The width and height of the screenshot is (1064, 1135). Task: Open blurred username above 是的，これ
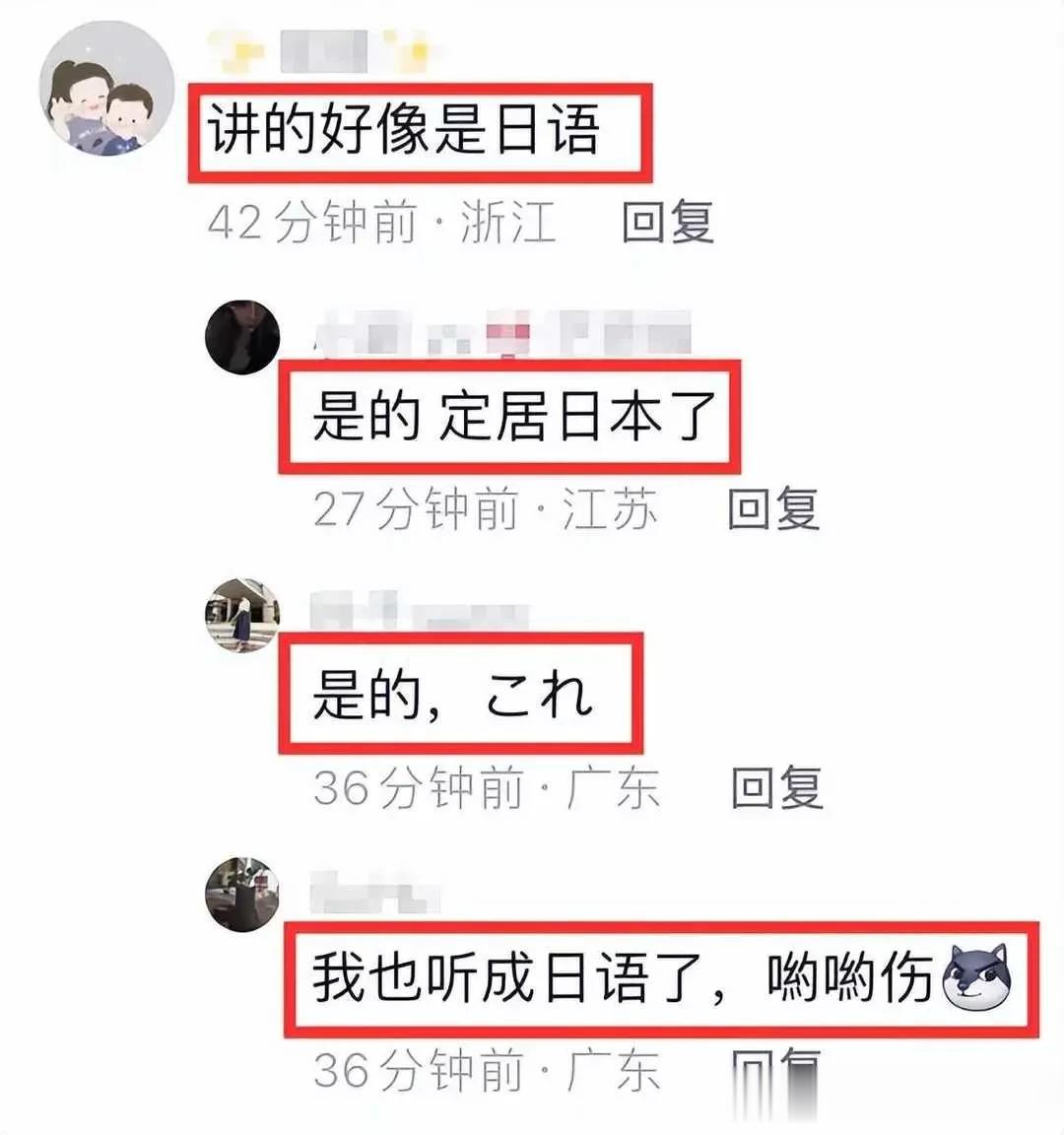(x=420, y=612)
